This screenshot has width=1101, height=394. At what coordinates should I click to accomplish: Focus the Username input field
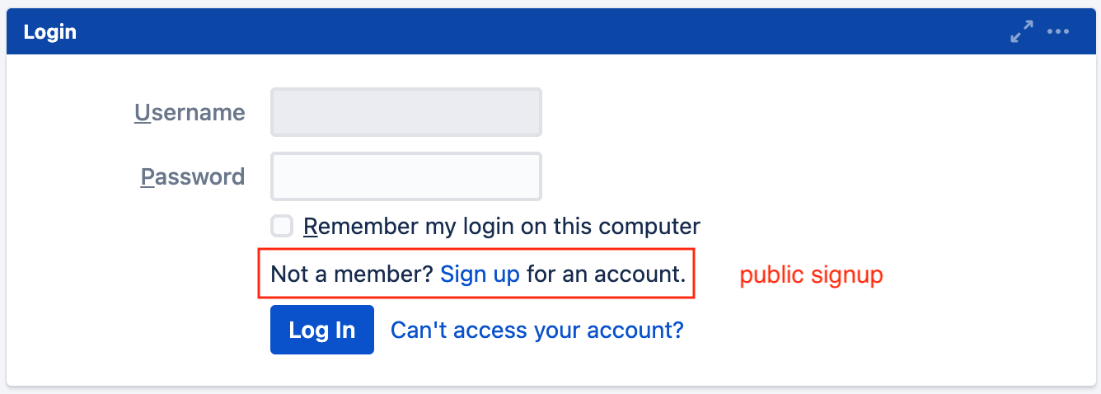pyautogui.click(x=406, y=112)
